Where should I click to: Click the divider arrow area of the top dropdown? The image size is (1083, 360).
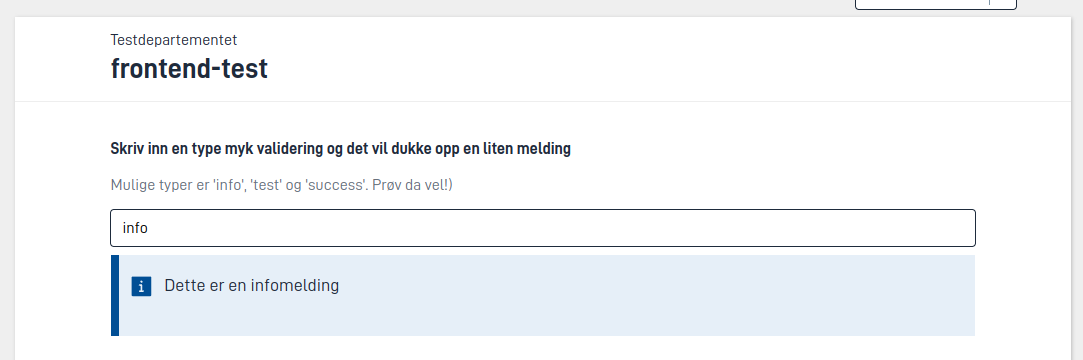click(x=989, y=3)
